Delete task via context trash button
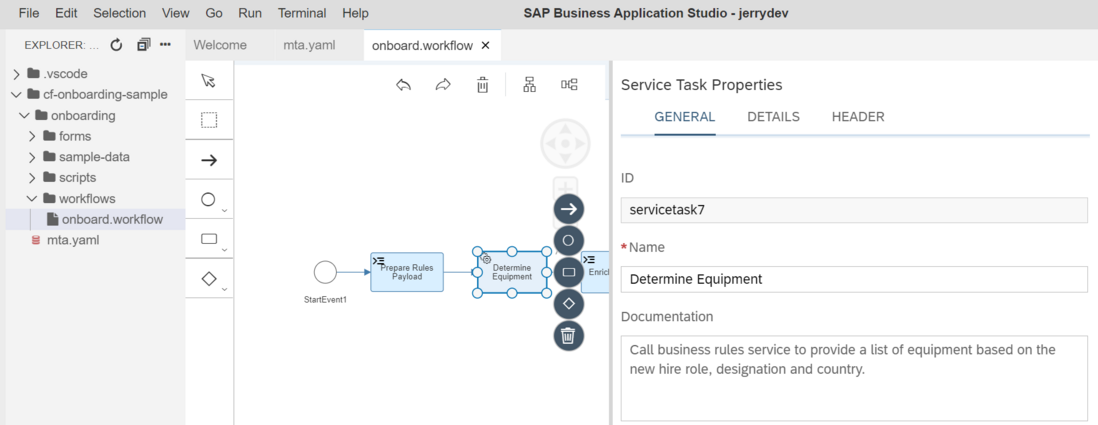 [x=569, y=336]
